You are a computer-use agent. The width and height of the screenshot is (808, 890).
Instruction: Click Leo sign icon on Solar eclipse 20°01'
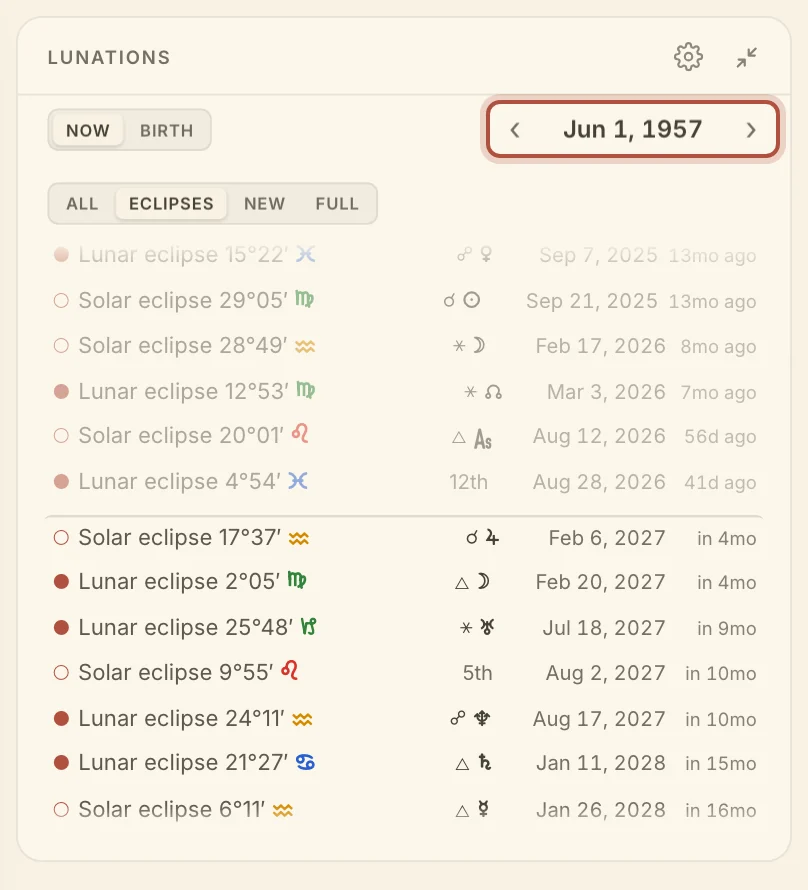[300, 434]
